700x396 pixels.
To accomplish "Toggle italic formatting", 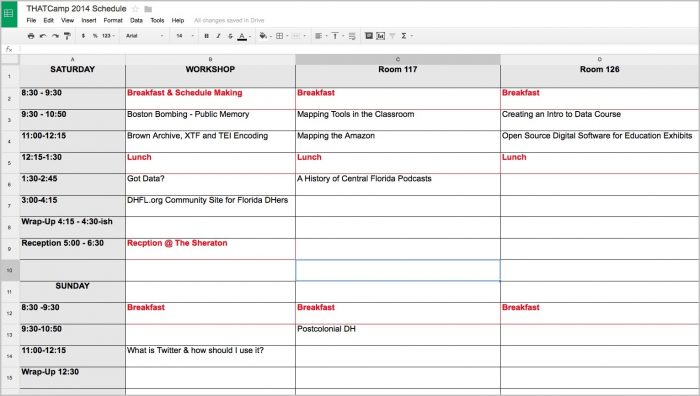I will tap(218, 36).
